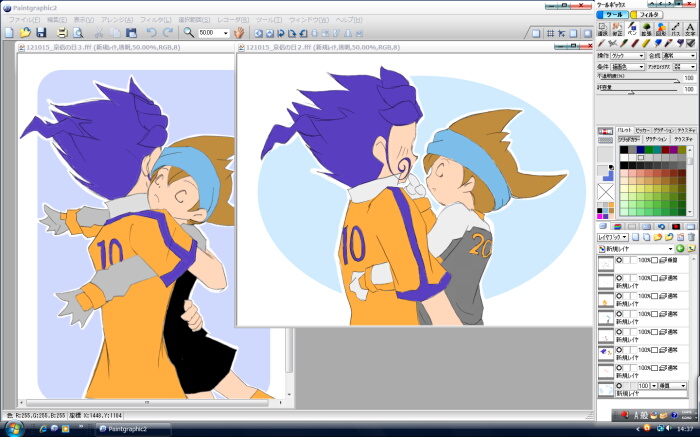Screen dimensions: 700x437
Task: Open the 条件 condition dropdown
Action: 627,67
